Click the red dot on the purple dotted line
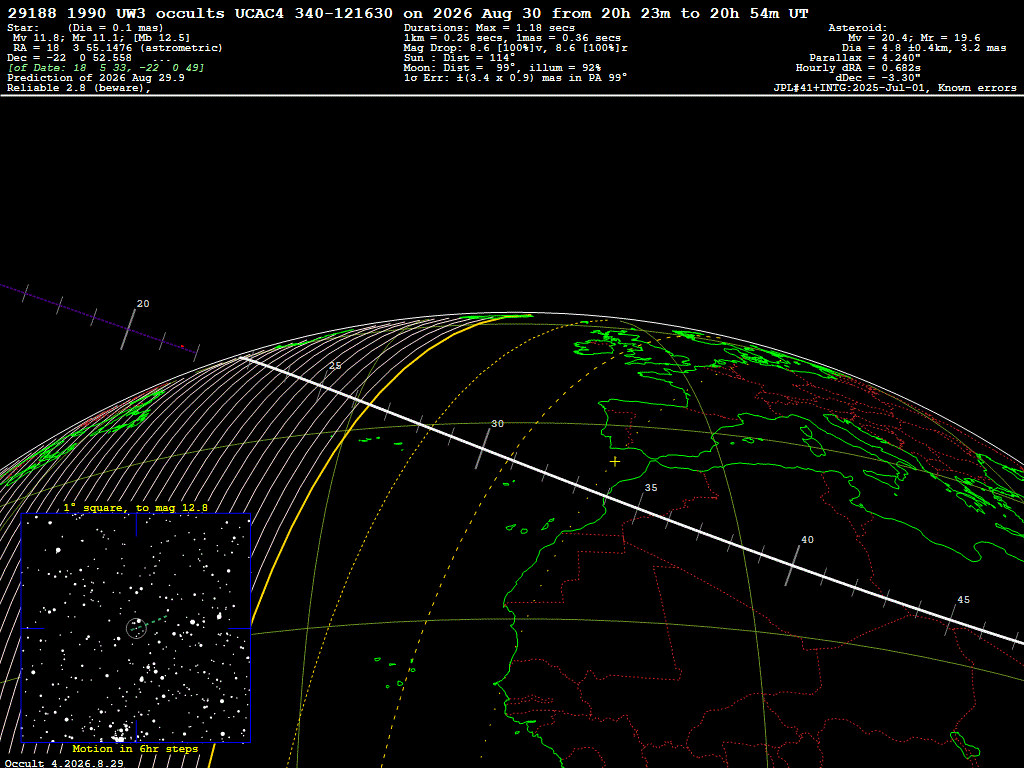Screen dimensions: 1024x768 tap(182, 346)
